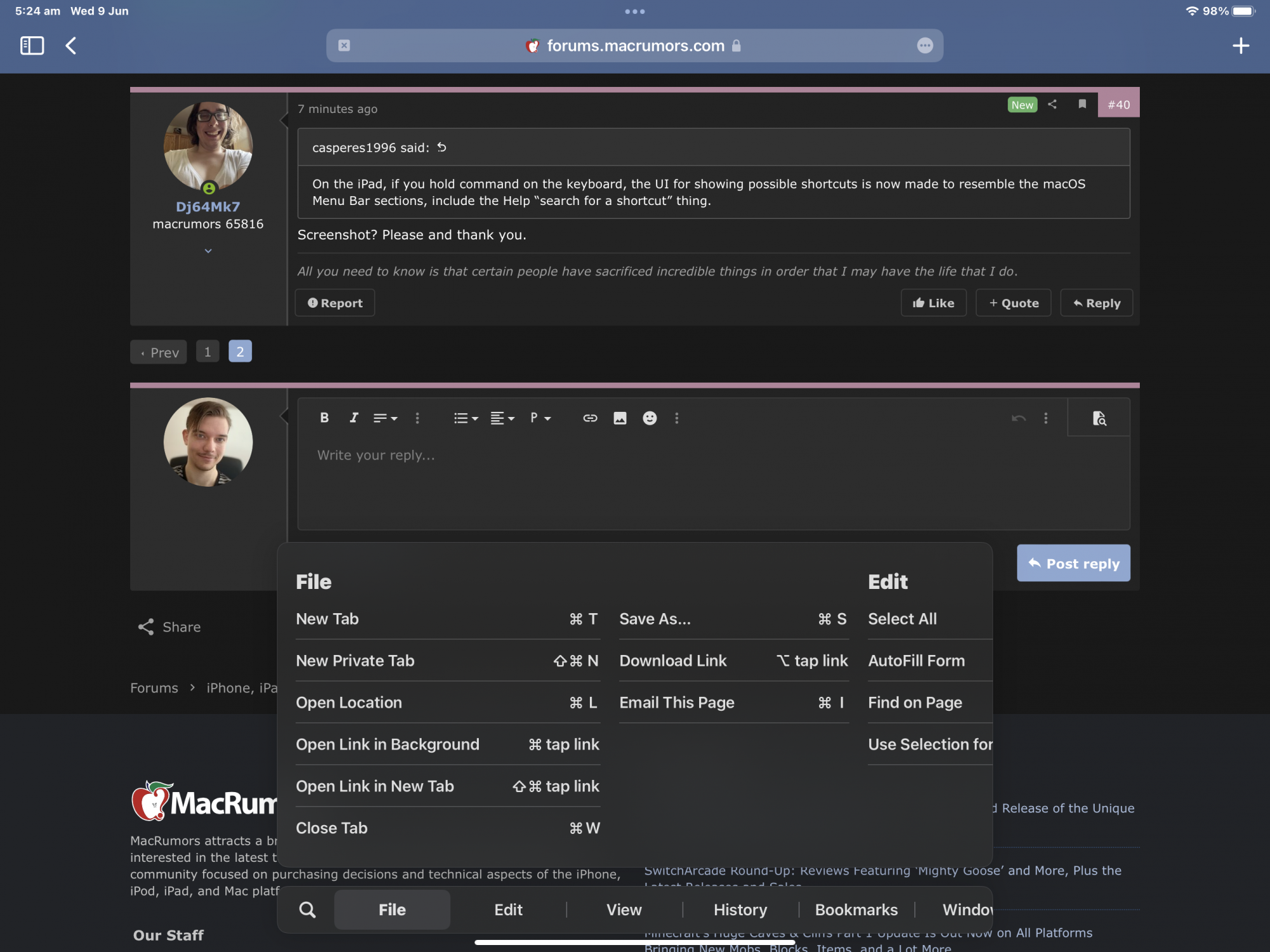
Task: Open the smilies emoji picker
Action: point(649,418)
